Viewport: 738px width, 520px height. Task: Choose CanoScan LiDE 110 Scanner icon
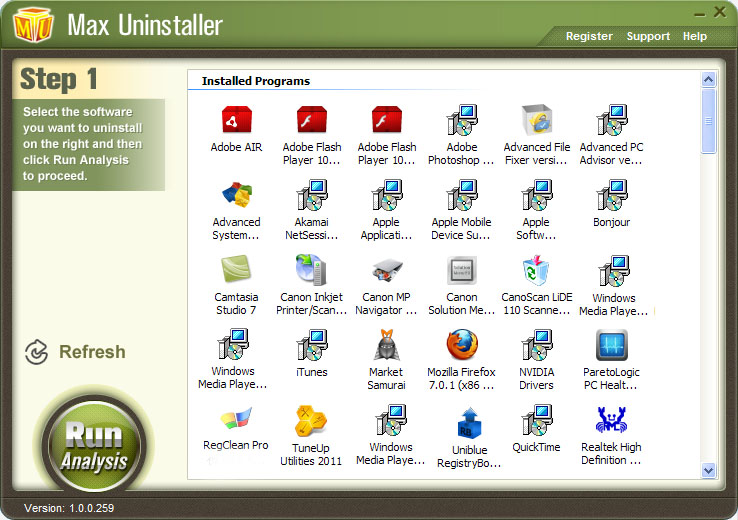(x=537, y=270)
